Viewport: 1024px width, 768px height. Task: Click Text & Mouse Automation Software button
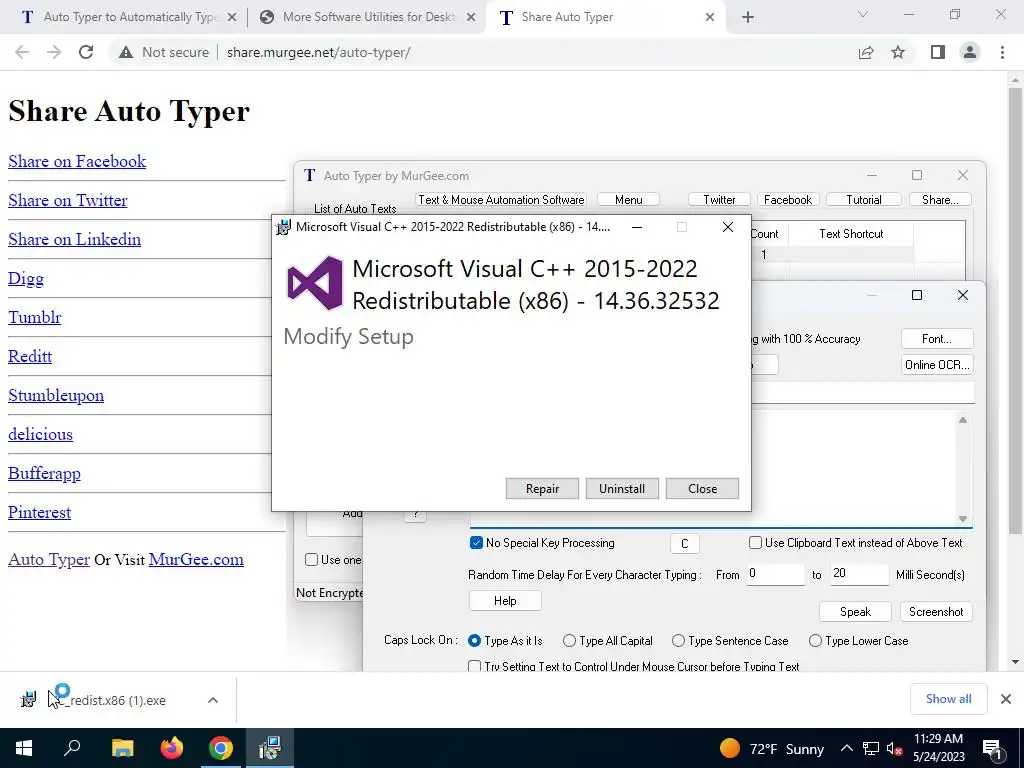(x=501, y=200)
